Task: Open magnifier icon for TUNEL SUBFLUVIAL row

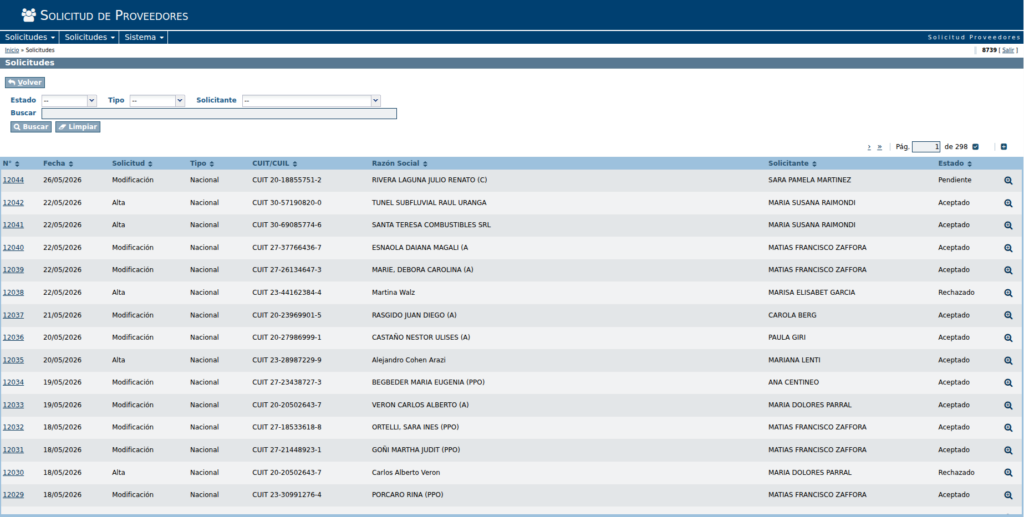Action: tap(1008, 203)
